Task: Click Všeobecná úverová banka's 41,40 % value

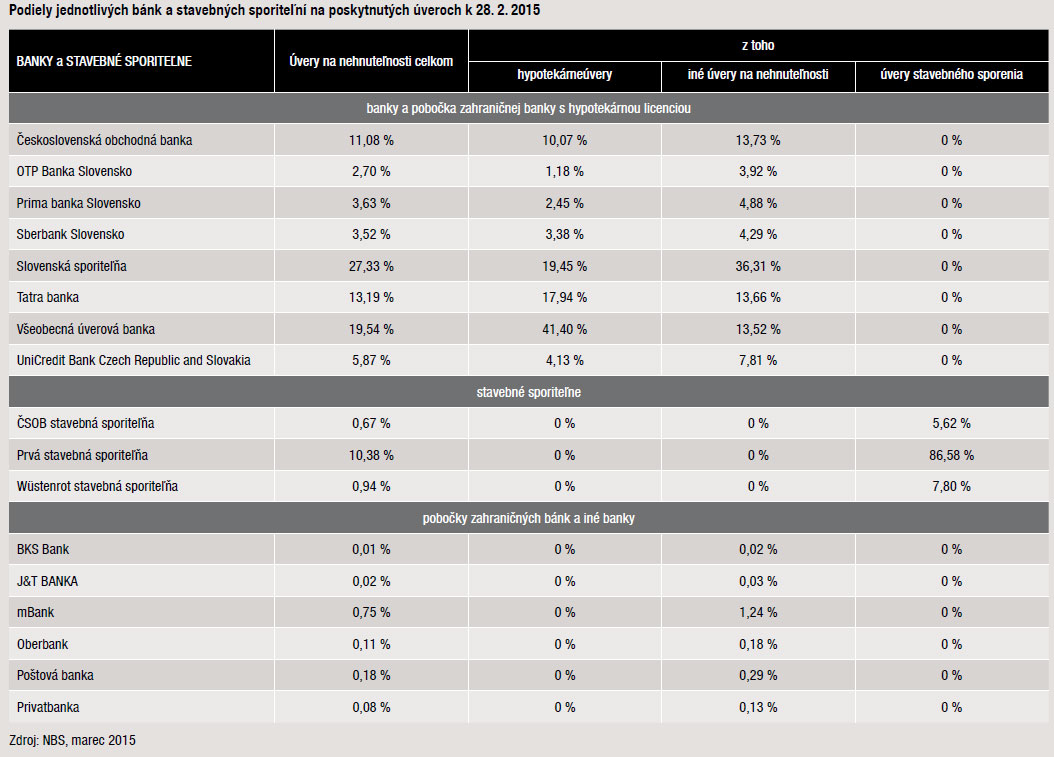Action: tap(565, 329)
